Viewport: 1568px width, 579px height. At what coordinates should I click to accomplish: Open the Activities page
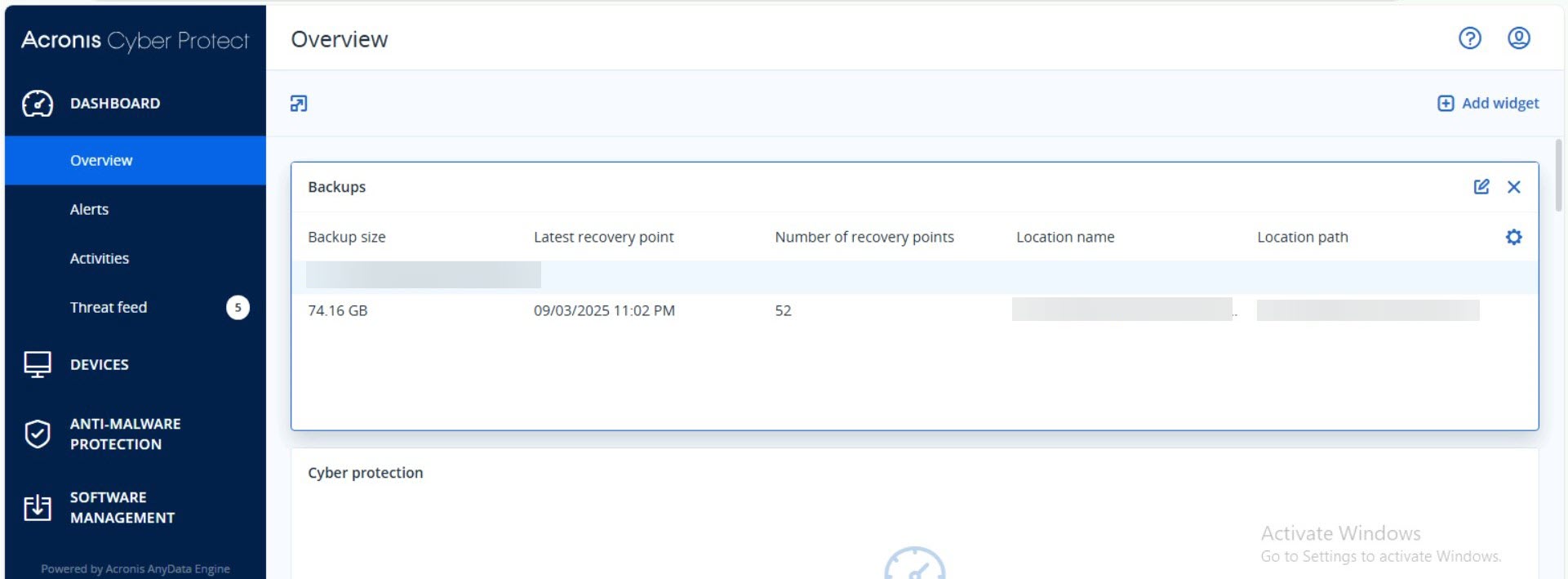(100, 259)
